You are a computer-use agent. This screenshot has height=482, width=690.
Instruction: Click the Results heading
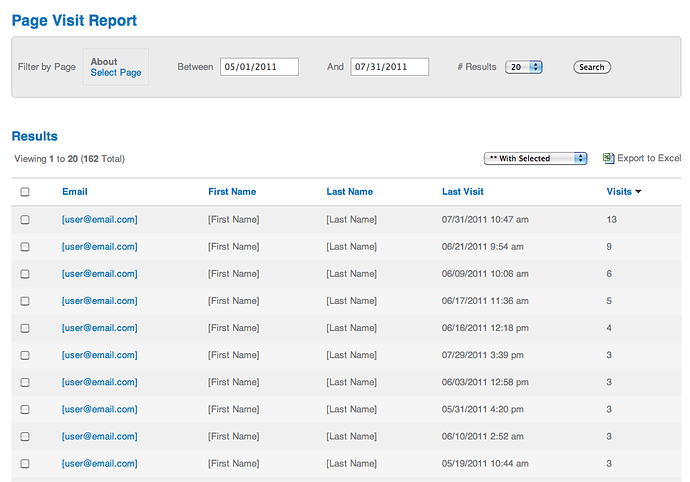34,136
